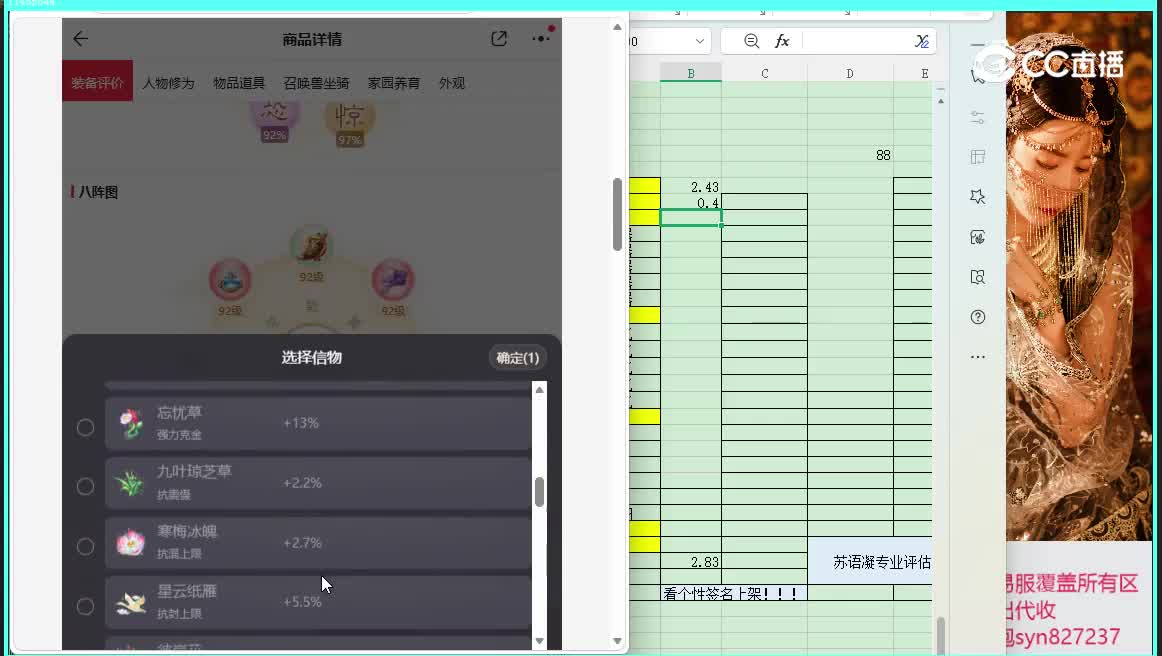
Task: Click the 信物 list scroll-up arrow
Action: point(540,390)
